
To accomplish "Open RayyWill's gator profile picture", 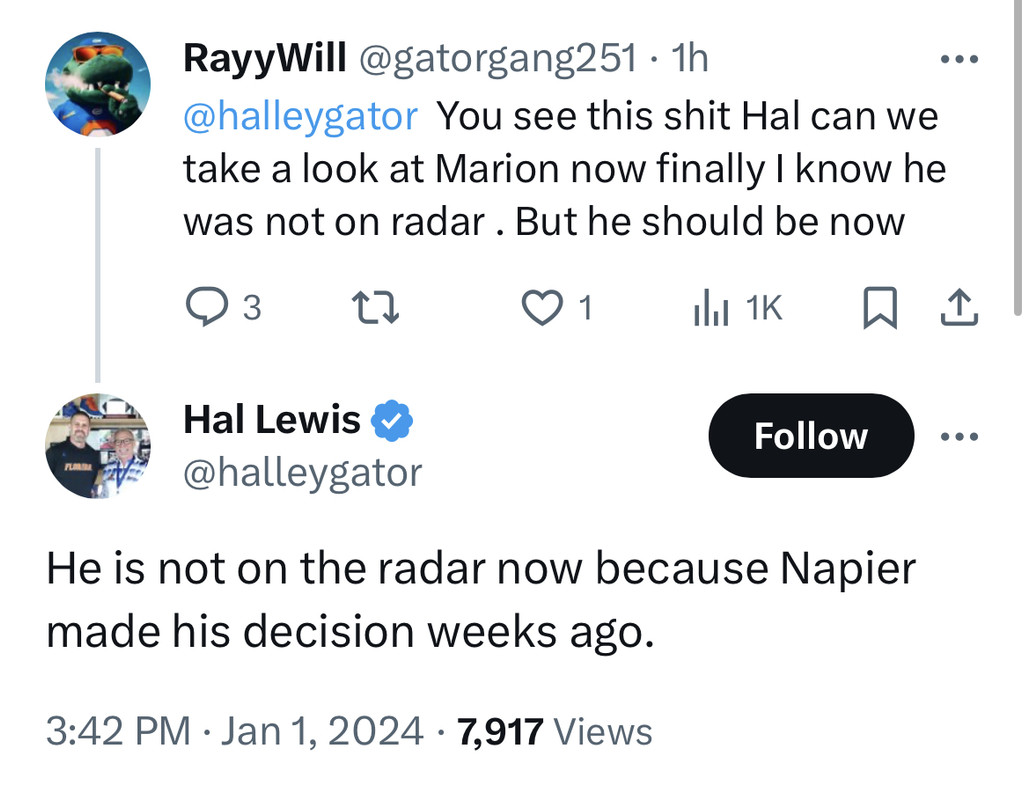I will point(98,83).
